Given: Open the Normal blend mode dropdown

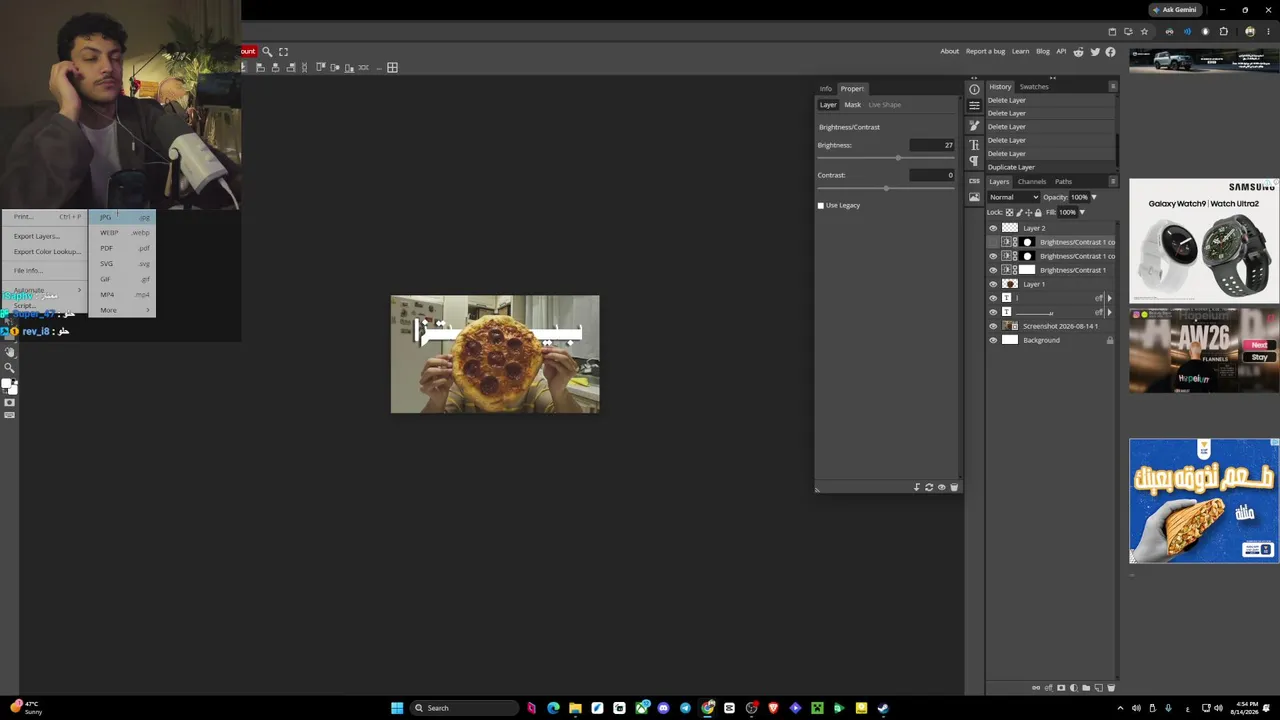Looking at the screenshot, I should click(x=1013, y=197).
